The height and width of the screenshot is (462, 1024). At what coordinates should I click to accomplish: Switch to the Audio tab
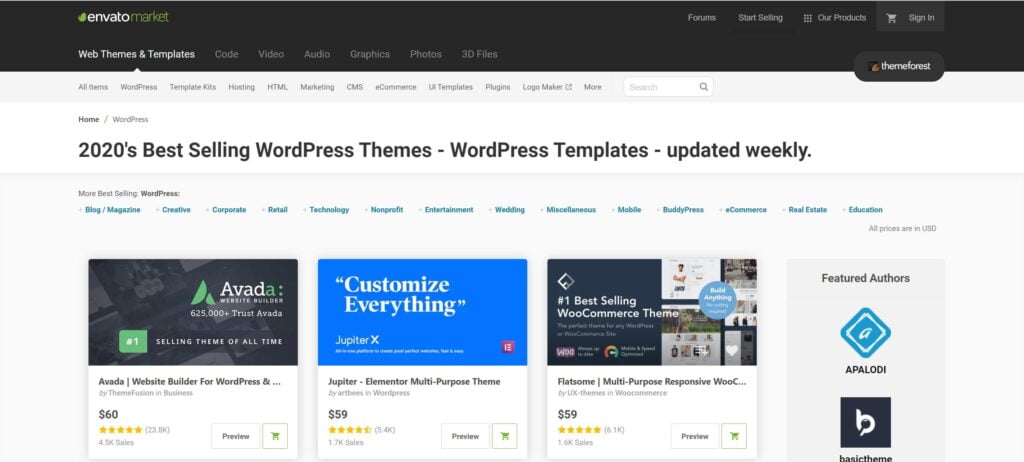pos(317,54)
